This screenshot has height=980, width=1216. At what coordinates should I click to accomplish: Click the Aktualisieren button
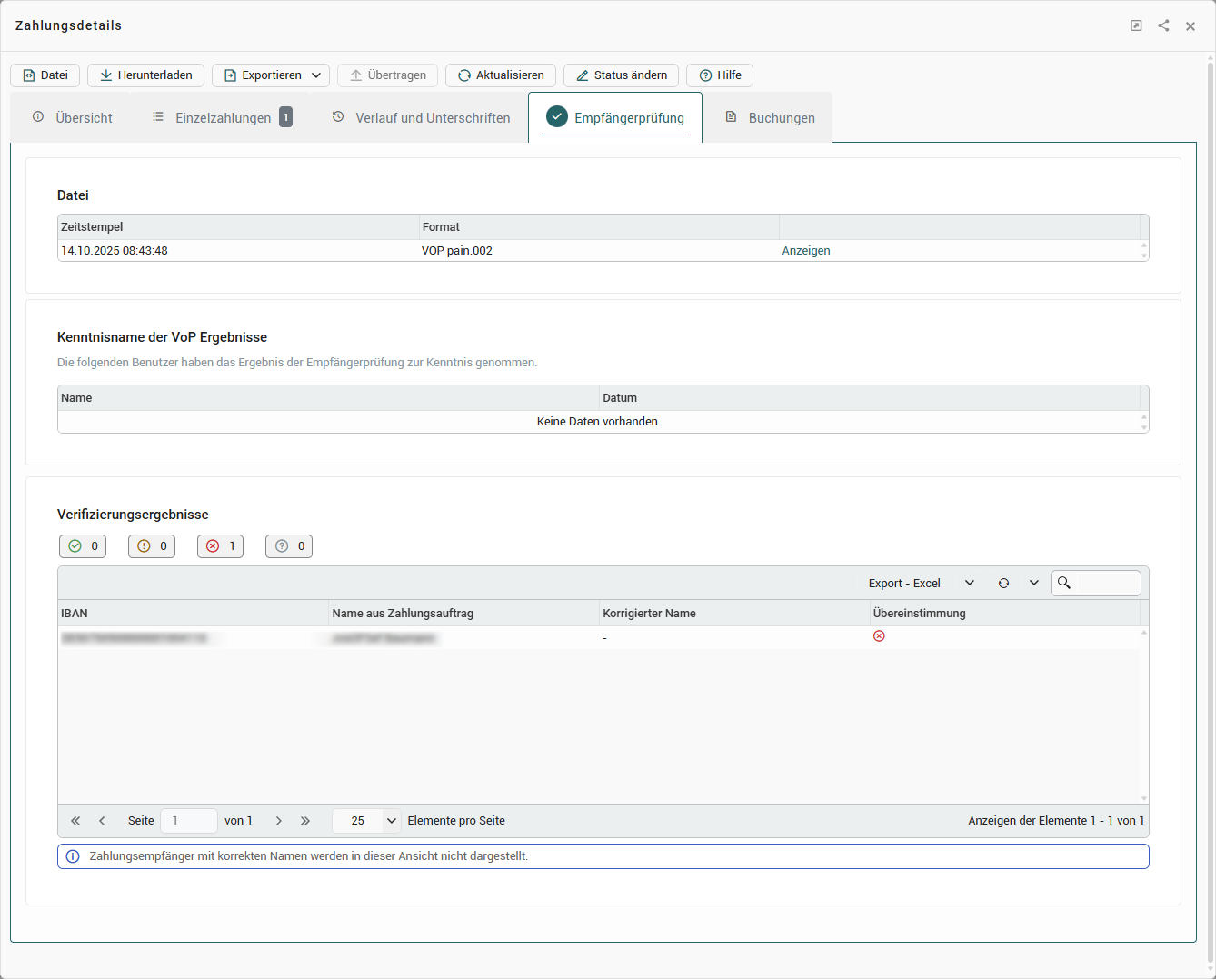501,75
